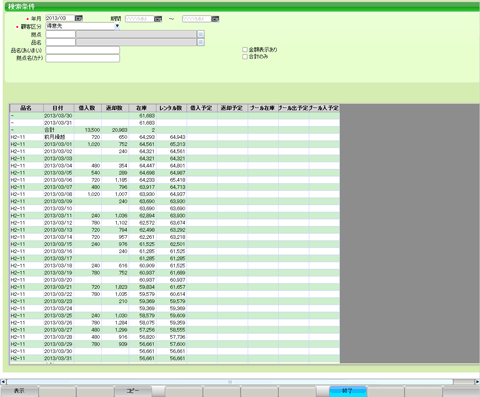
Task: Click the 拠点 code input box
Action: click(x=61, y=34)
